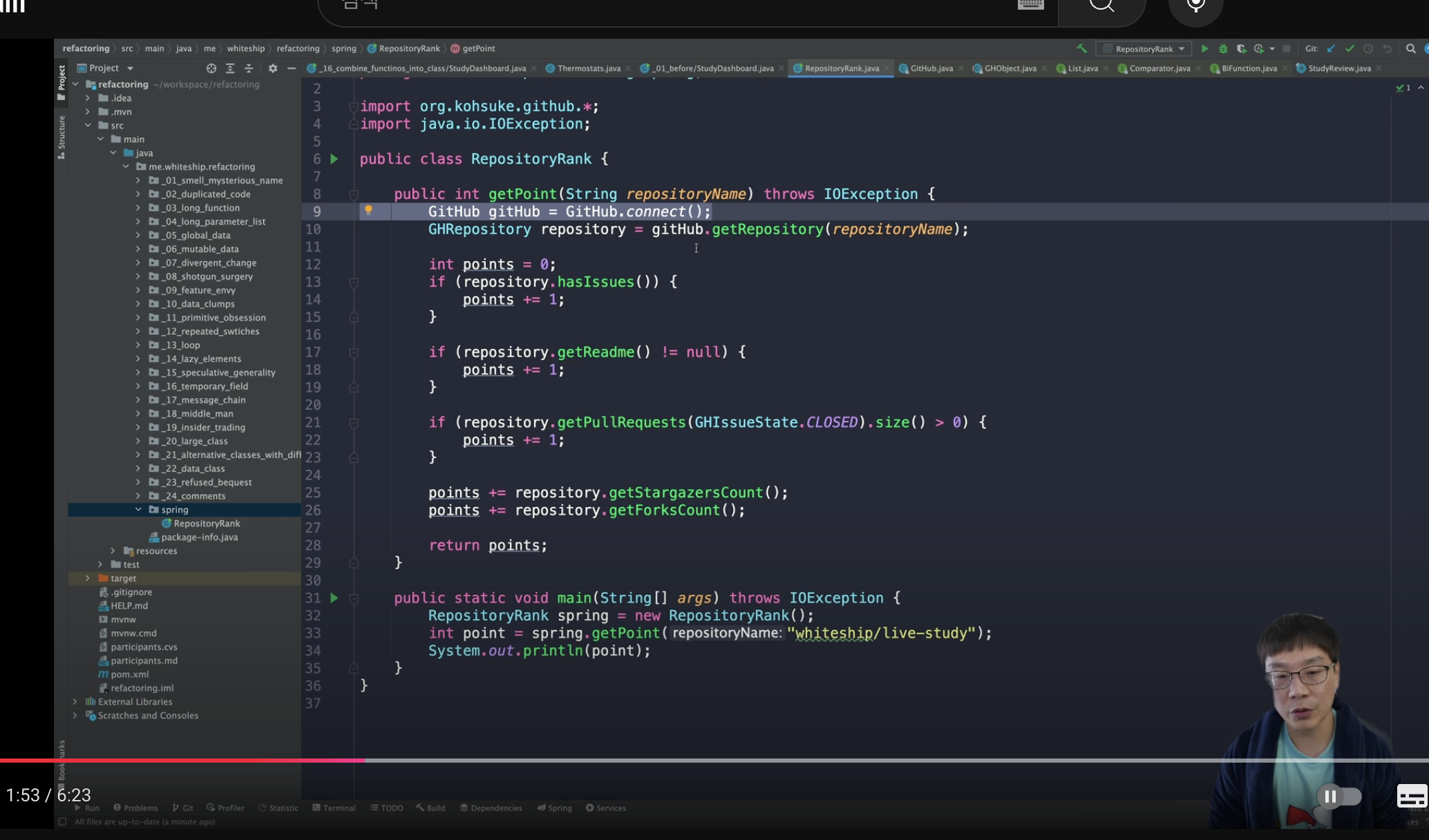Viewport: 1429px width, 840px height.
Task: Click run gutter arrow beside main method
Action: coord(334,598)
